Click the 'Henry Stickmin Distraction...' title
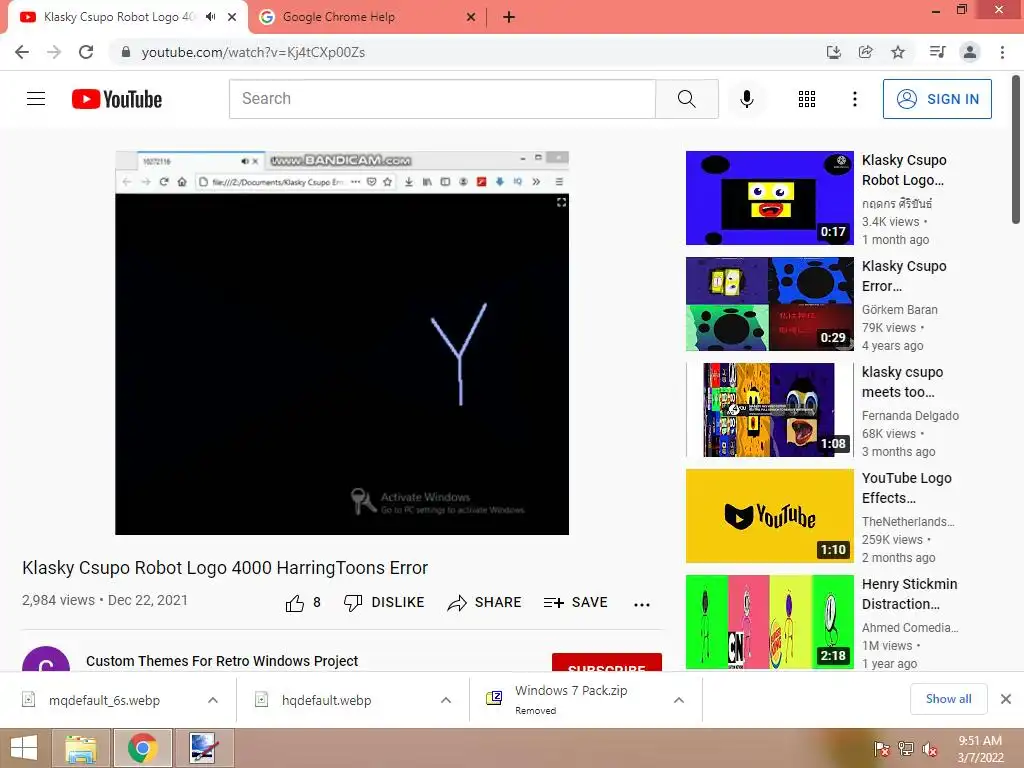 pyautogui.click(x=909, y=594)
